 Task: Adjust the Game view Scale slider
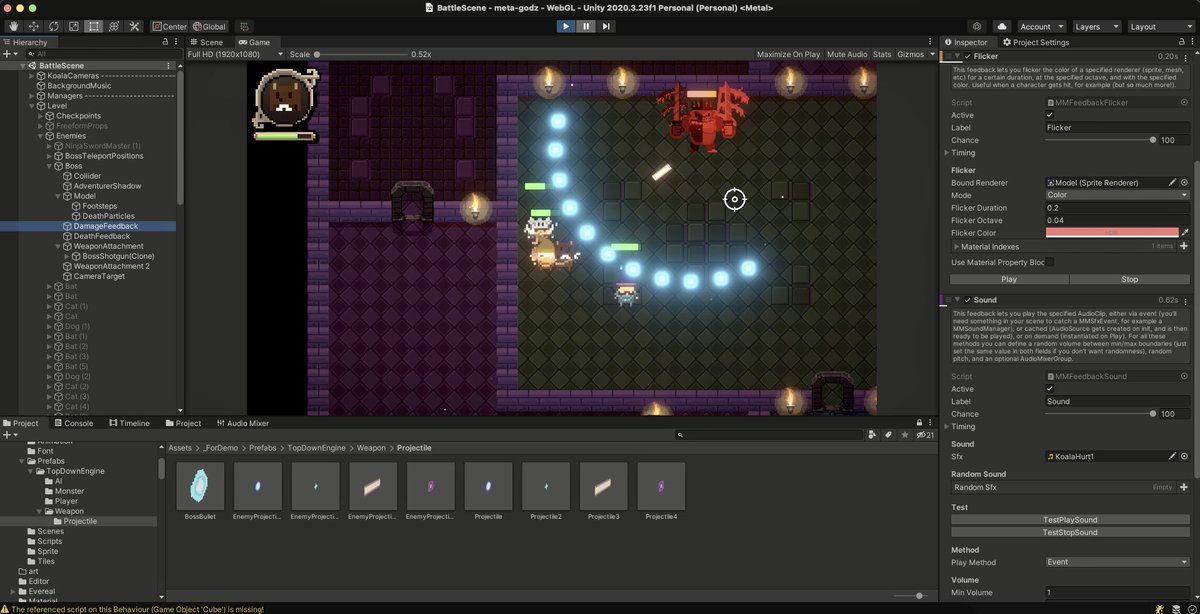point(360,54)
